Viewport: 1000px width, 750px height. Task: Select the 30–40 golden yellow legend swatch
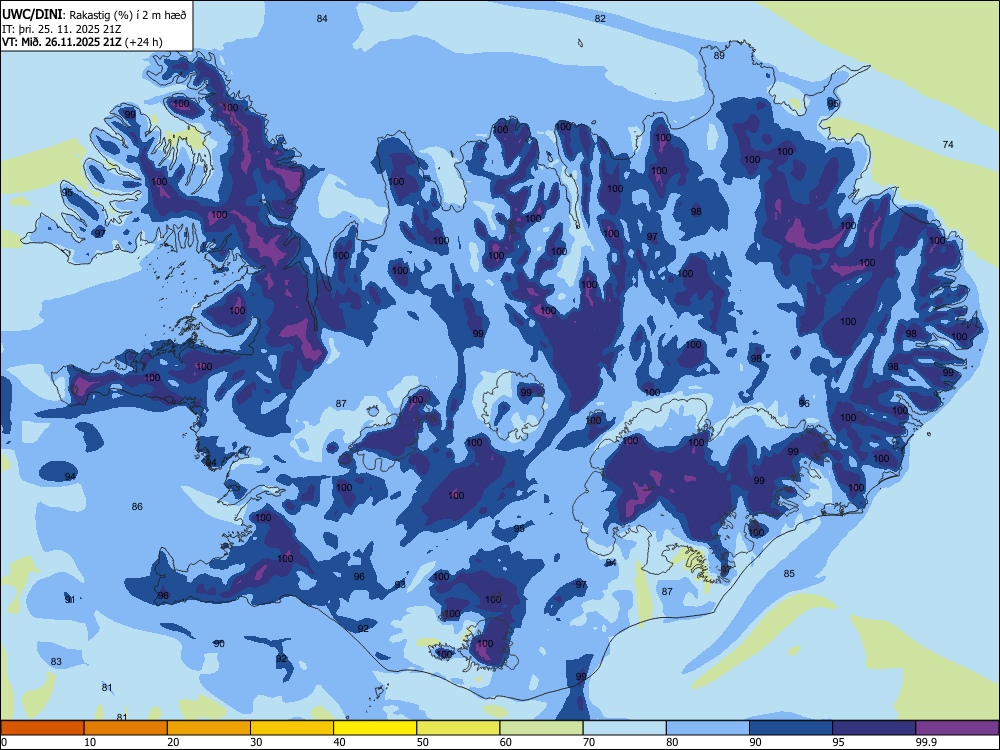[292, 728]
